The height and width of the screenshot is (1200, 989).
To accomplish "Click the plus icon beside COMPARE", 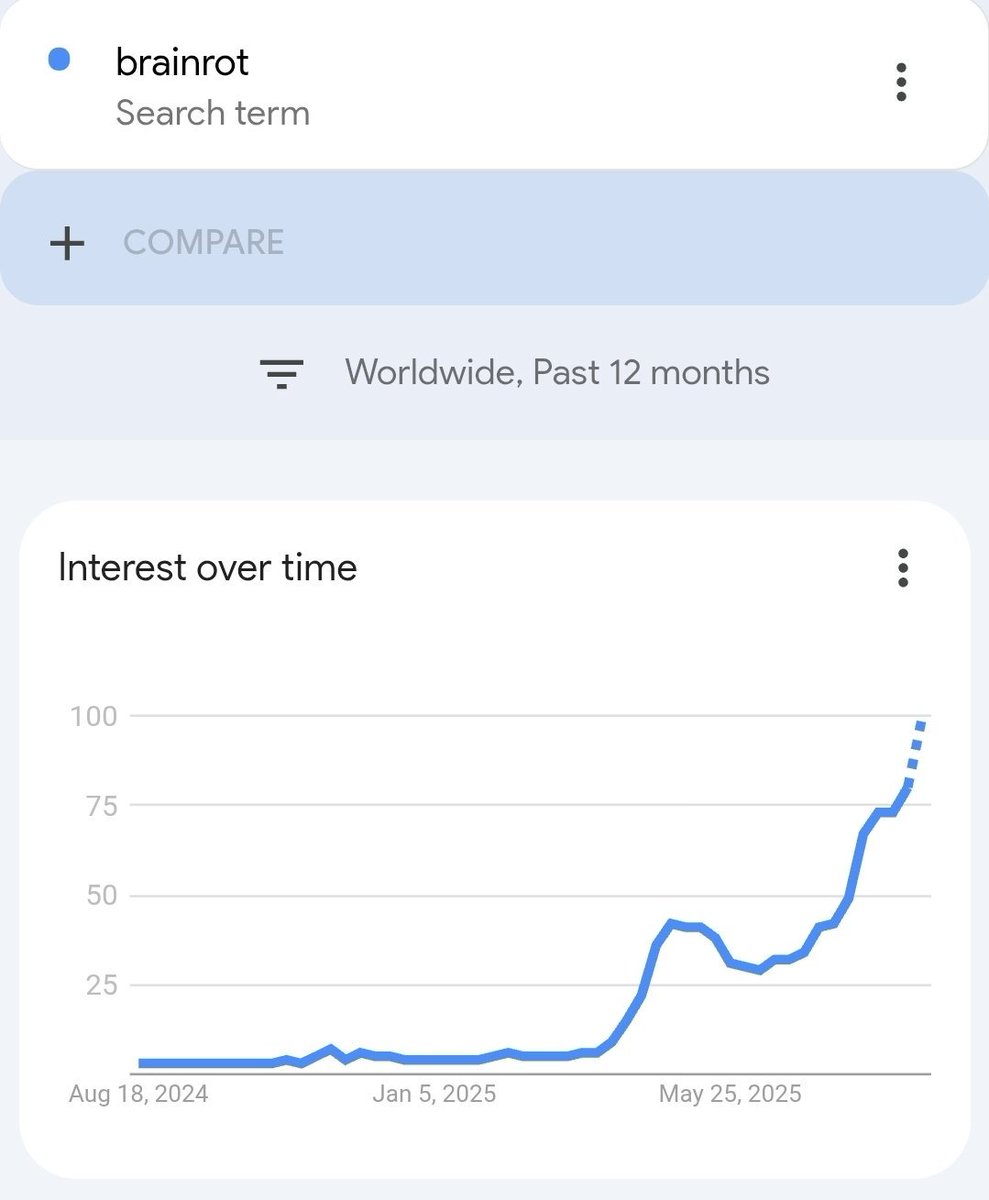I will click(67, 243).
